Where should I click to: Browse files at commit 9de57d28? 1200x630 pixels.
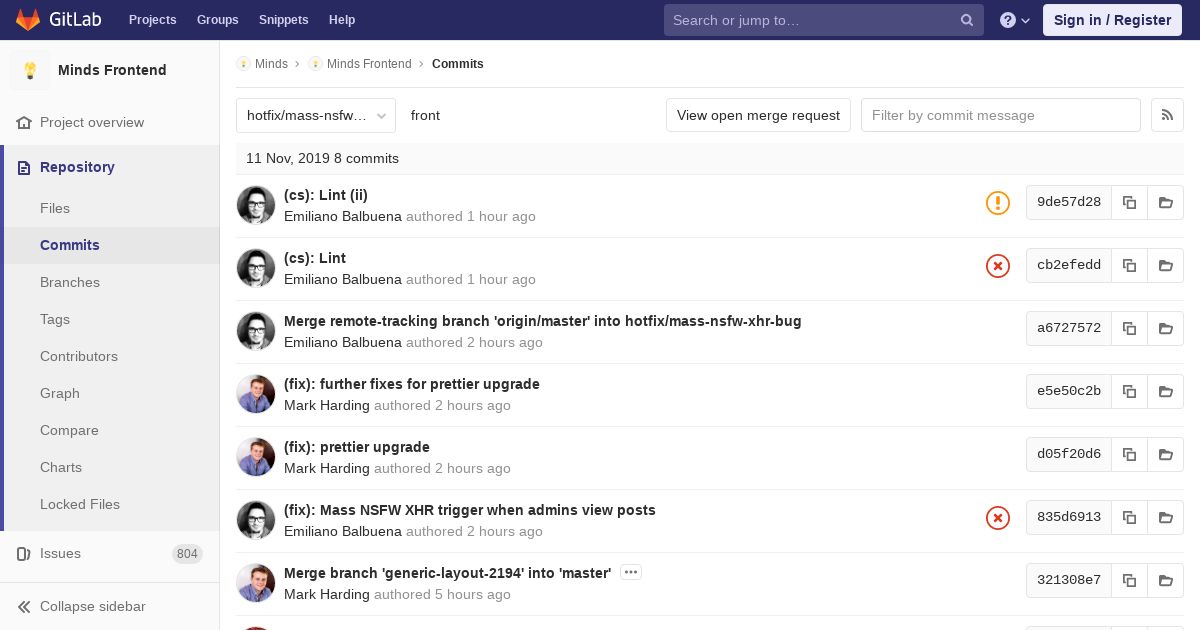[1165, 202]
